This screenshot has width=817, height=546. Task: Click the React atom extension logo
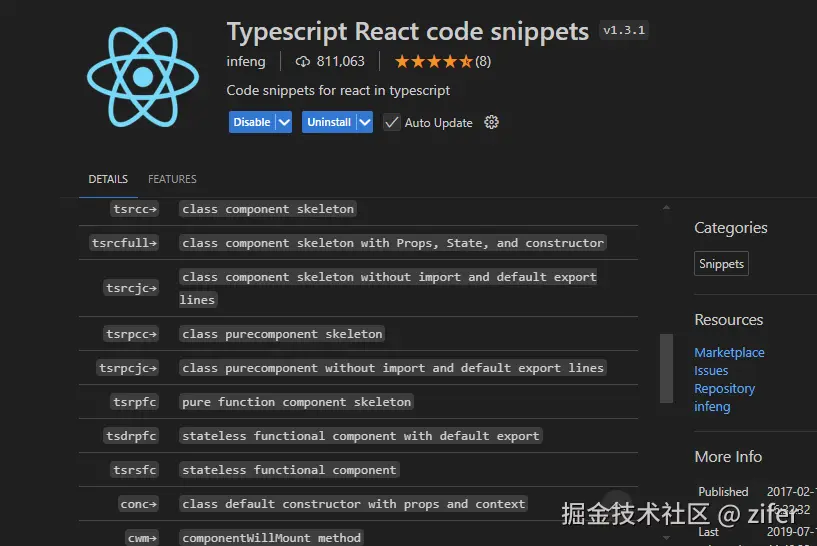(143, 77)
